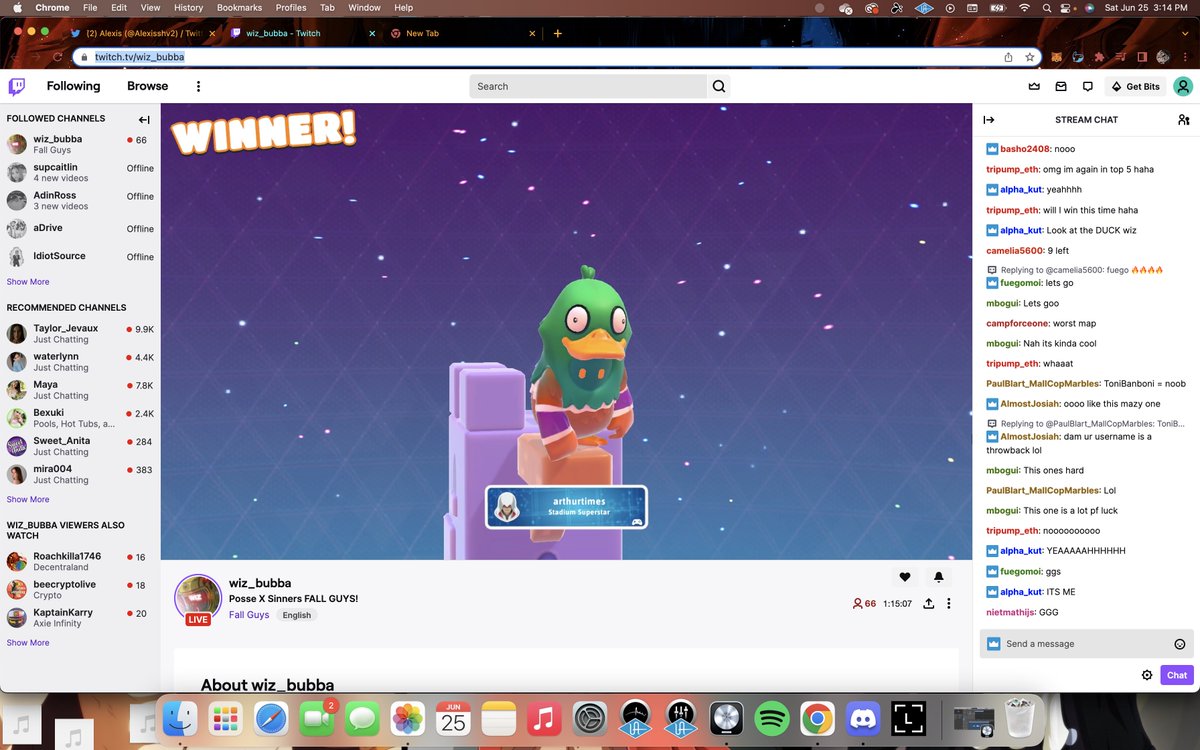
Task: Open the Taylor_Jevaux recommended channel
Action: [80, 333]
